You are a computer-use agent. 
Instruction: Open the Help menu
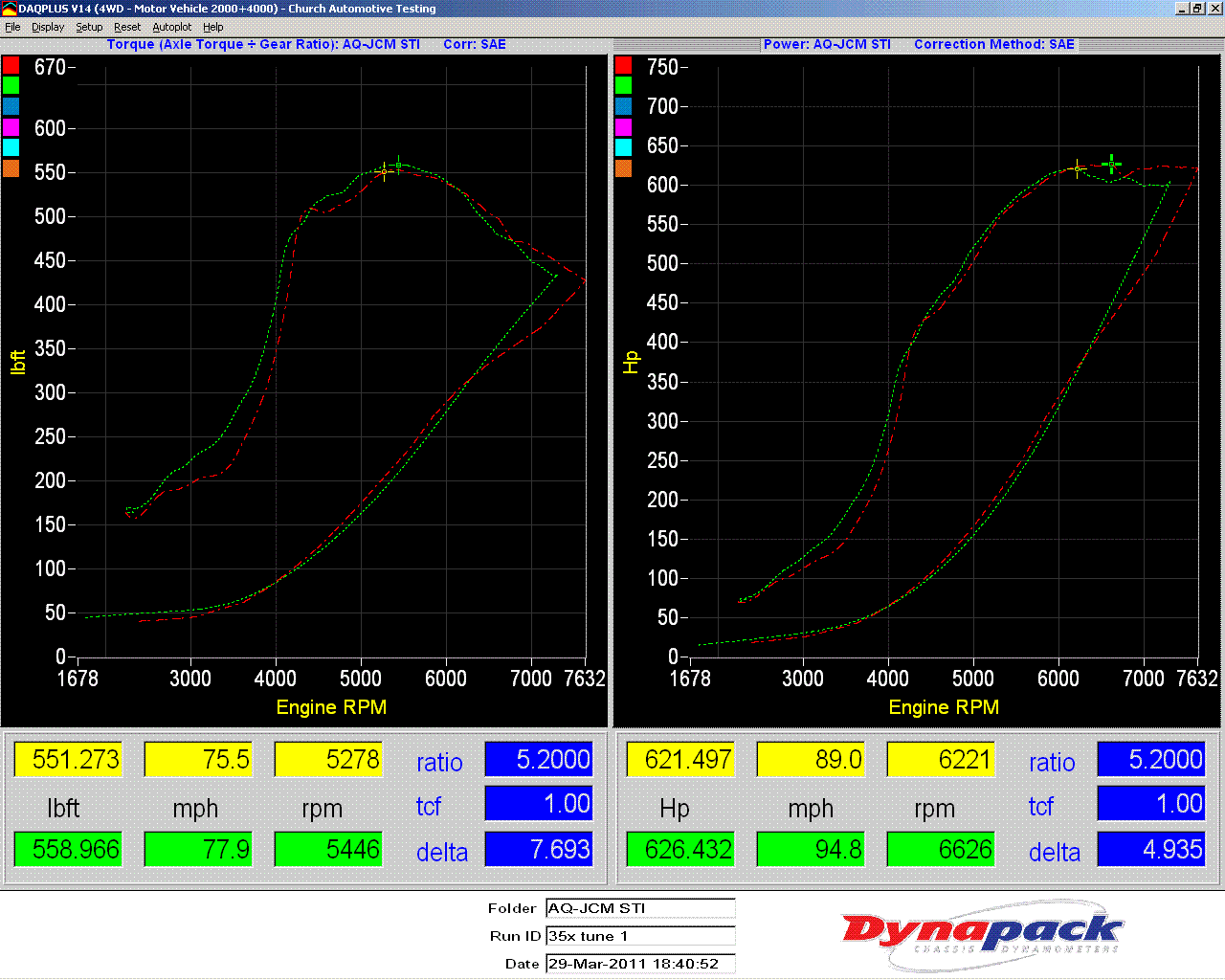click(x=213, y=27)
